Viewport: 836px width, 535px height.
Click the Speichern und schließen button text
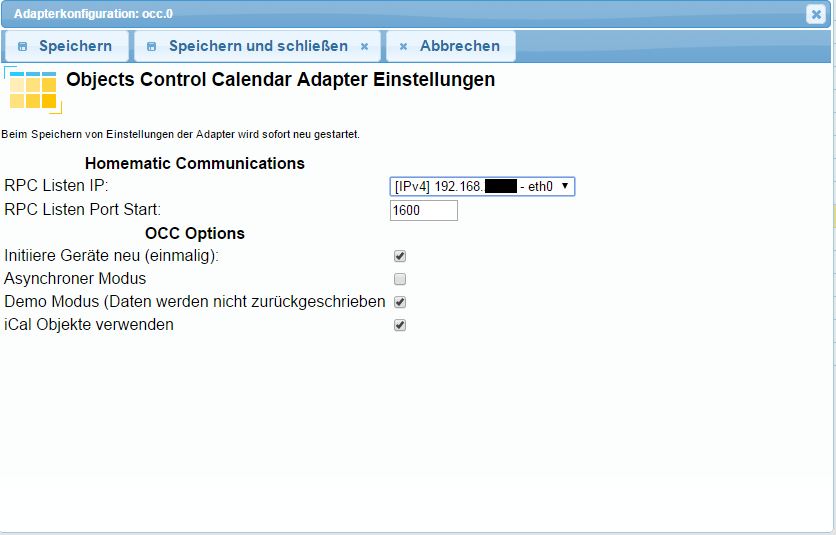258,46
